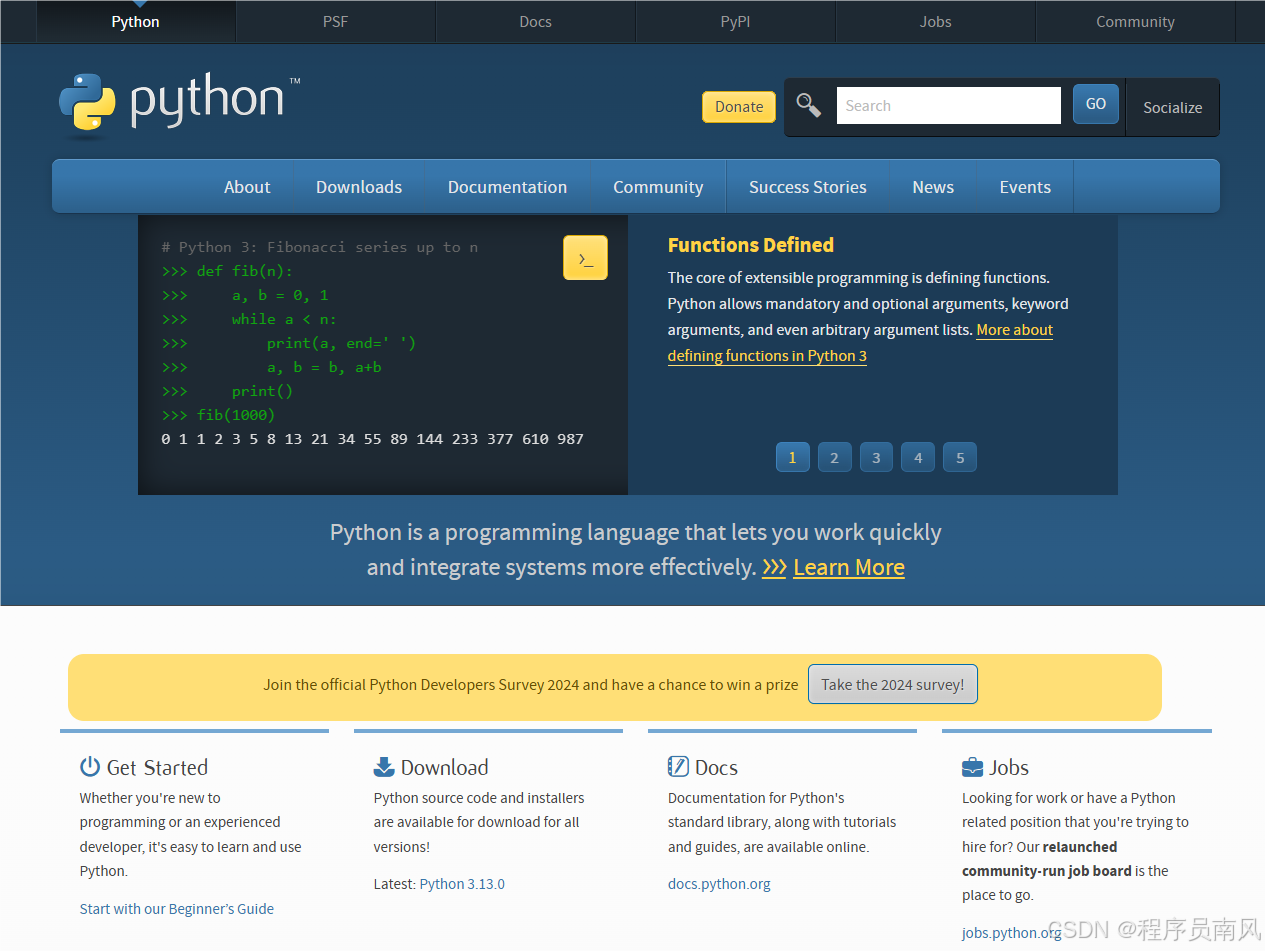Select slide 3 in the code carousel
Screen dimensions: 1265x951
pos(876,457)
